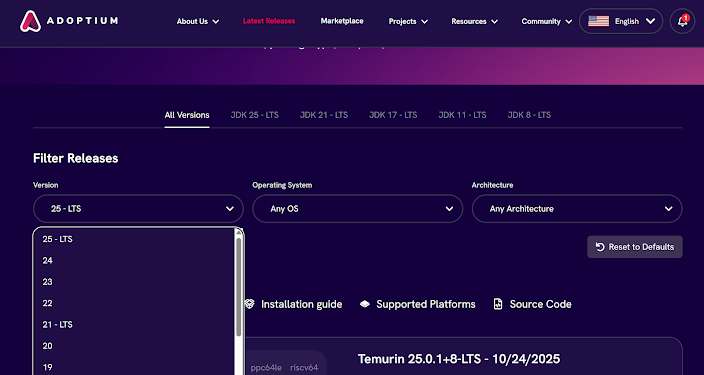Select version 24 in the list
The image size is (704, 375).
(134, 260)
